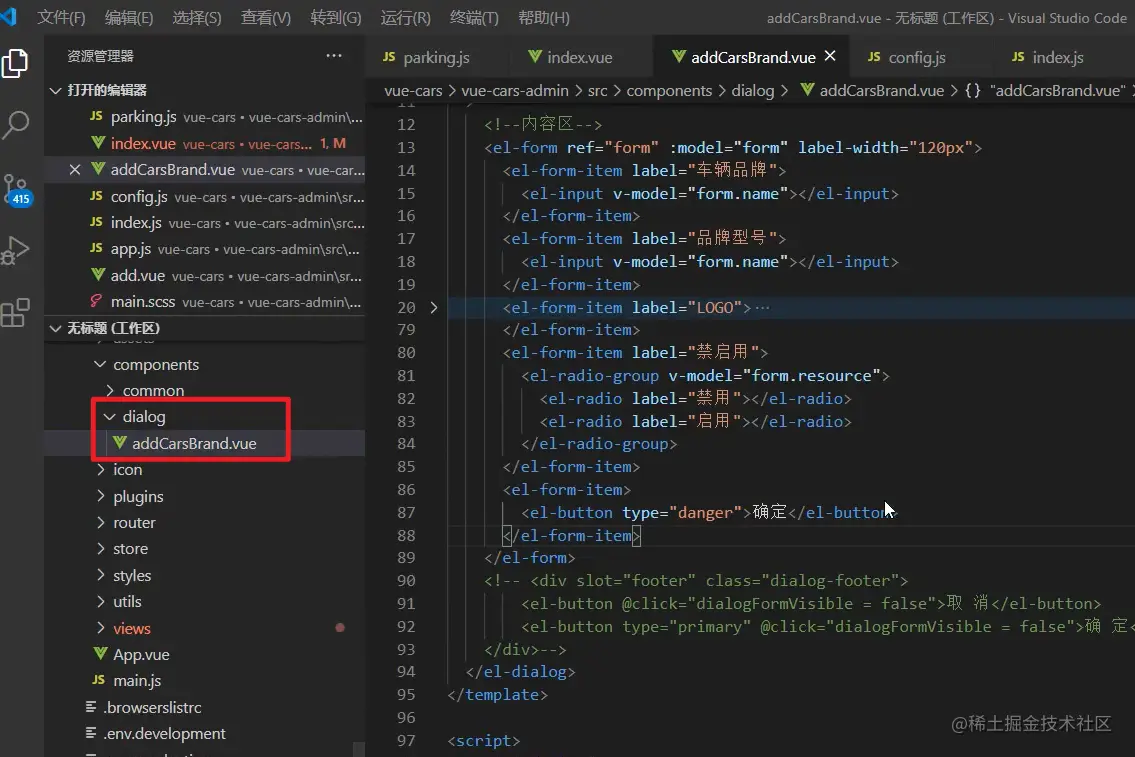
Task: Click the explorer vertical scrollbar thumb
Action: click(358, 748)
